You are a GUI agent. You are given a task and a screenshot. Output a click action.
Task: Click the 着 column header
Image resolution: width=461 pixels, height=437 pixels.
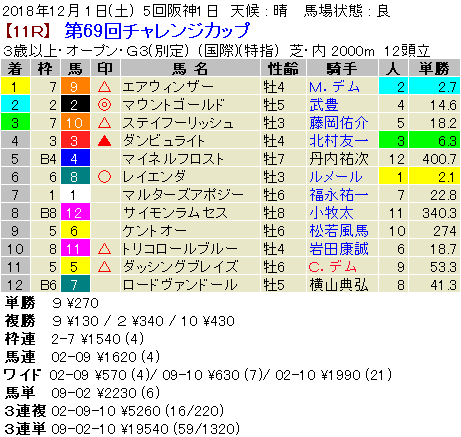[x=15, y=69]
